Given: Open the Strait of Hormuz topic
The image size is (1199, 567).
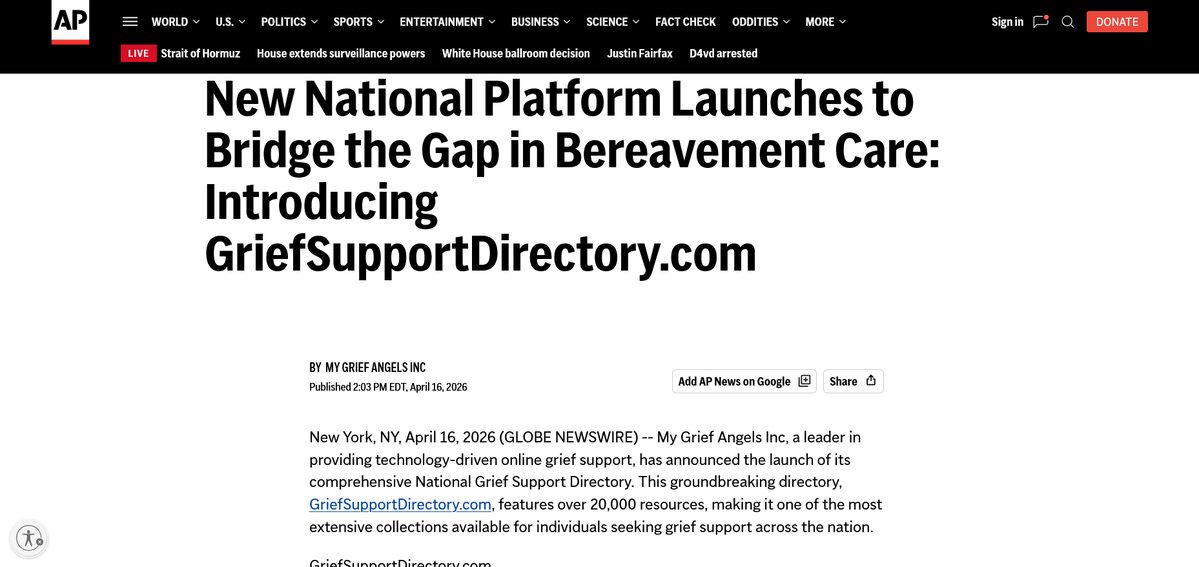Looking at the screenshot, I should [x=200, y=54].
